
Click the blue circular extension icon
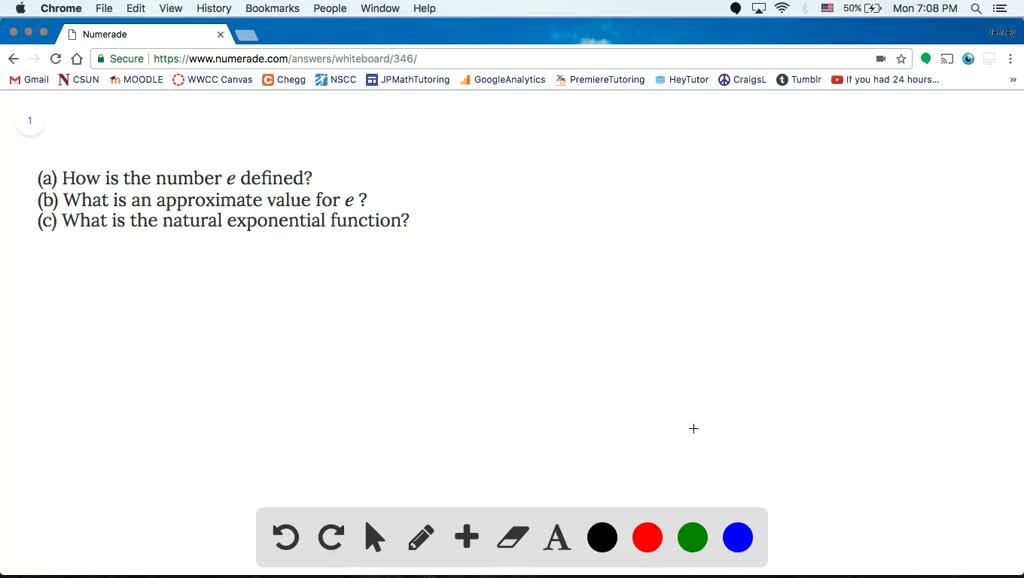click(968, 59)
